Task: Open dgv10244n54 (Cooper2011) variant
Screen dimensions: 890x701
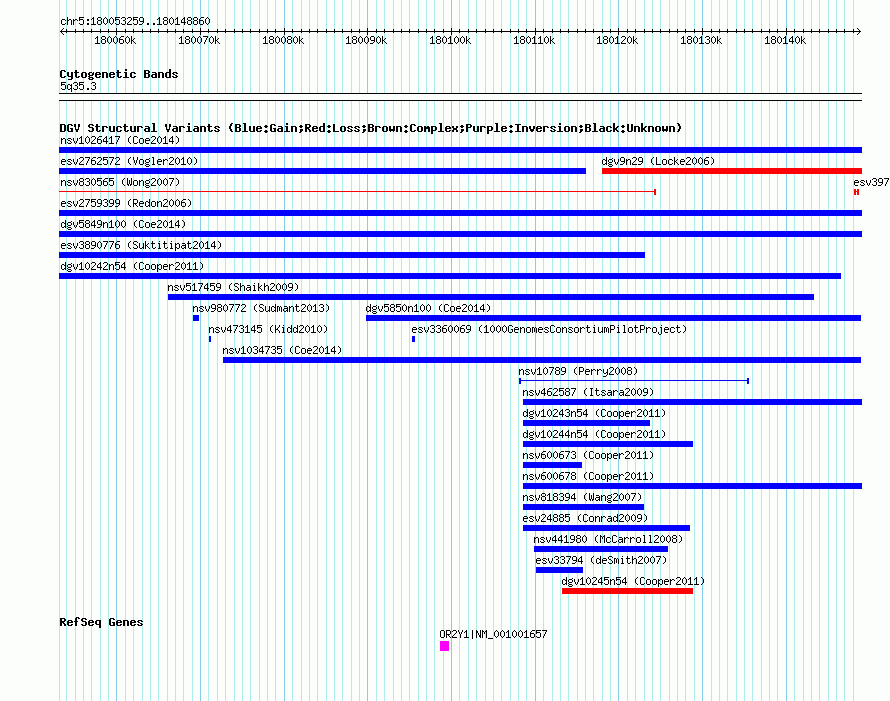Action: pos(594,434)
